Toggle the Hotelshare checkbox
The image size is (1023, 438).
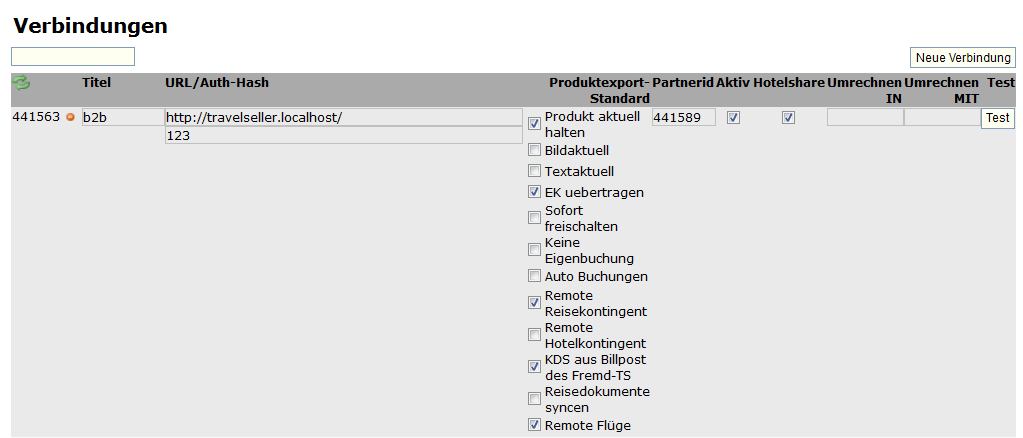pos(789,118)
